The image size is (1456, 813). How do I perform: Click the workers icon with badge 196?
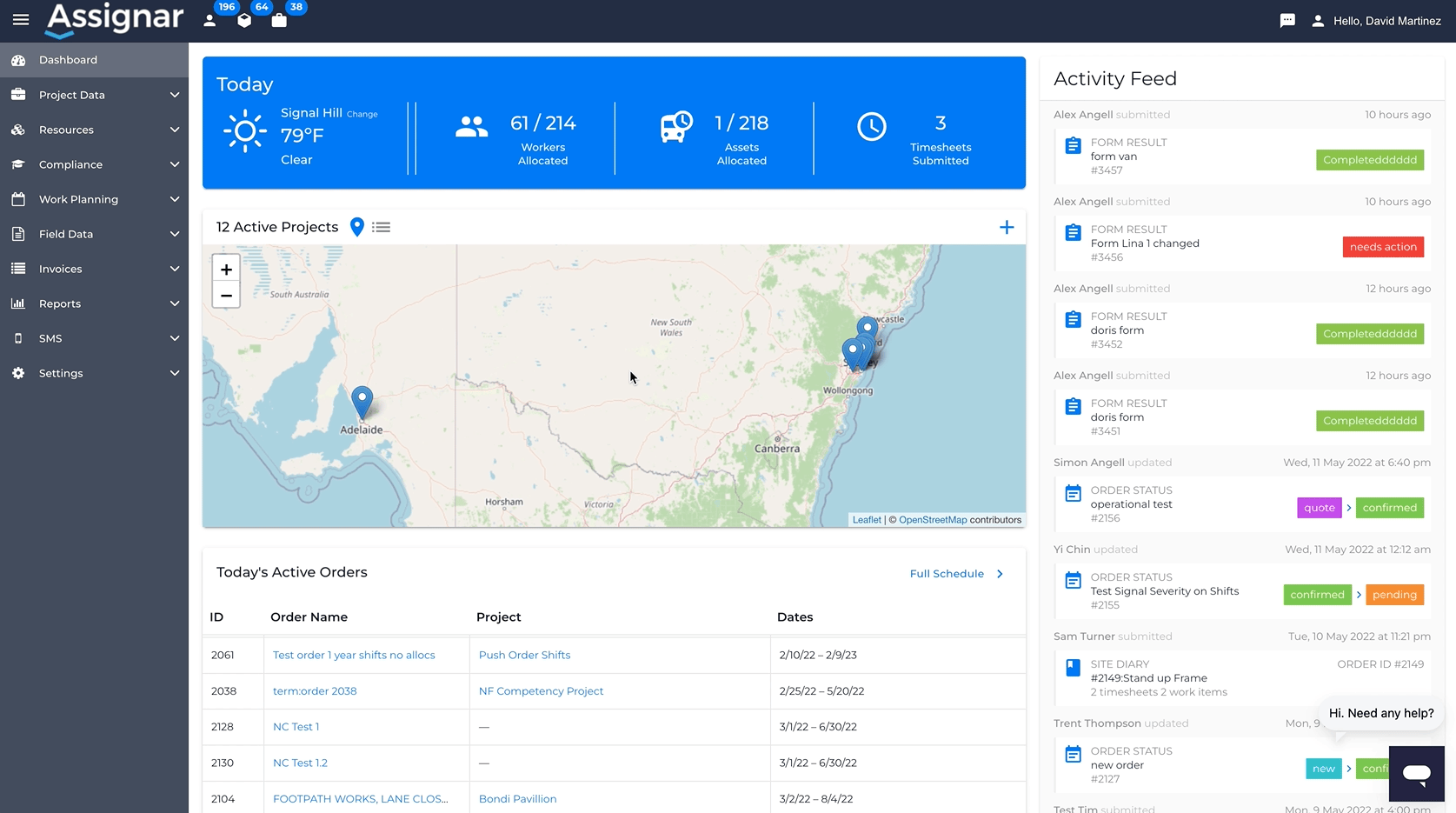coord(209,20)
